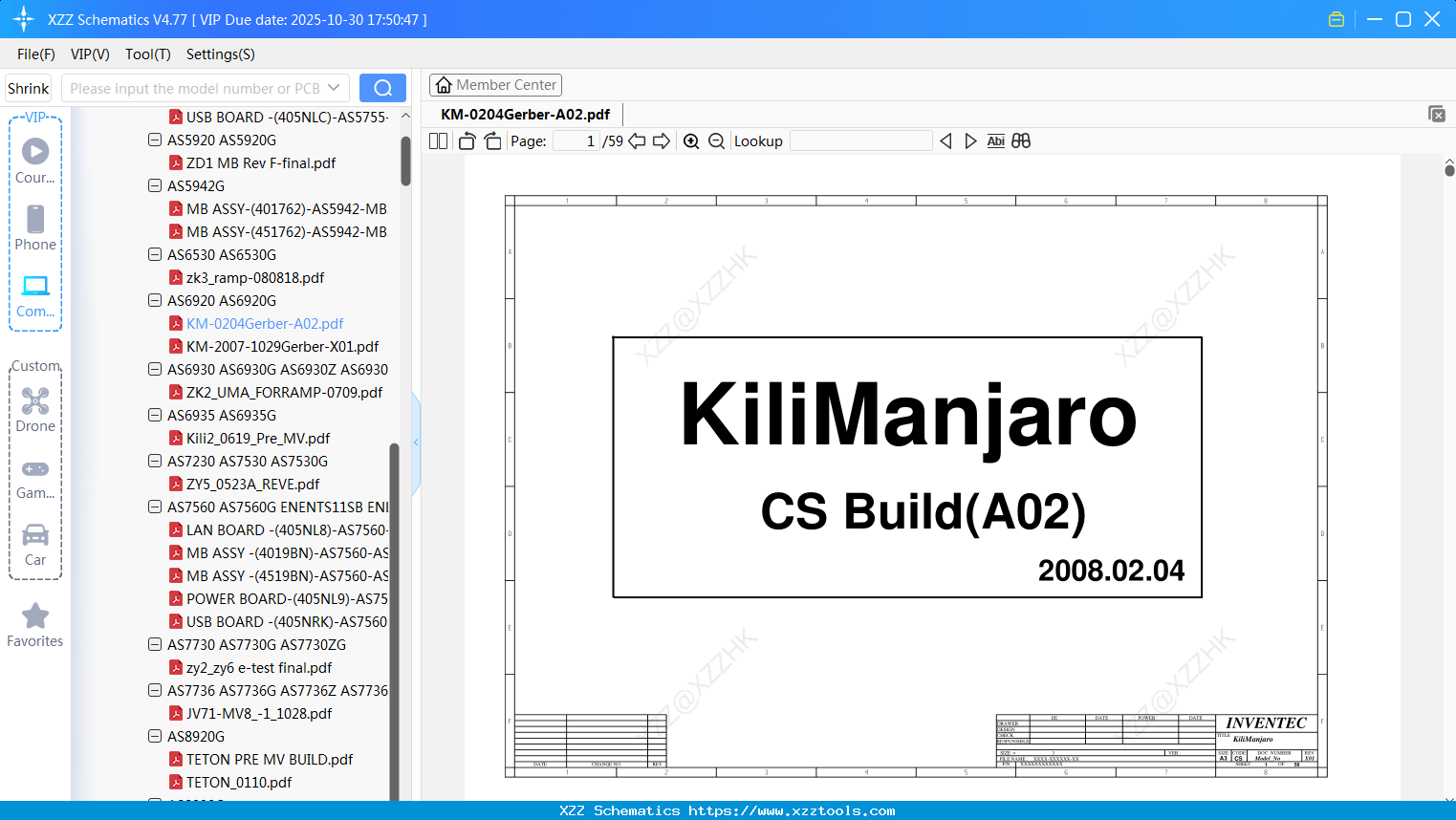Rotate page clockwise
This screenshot has height=820, width=1456.
492,141
